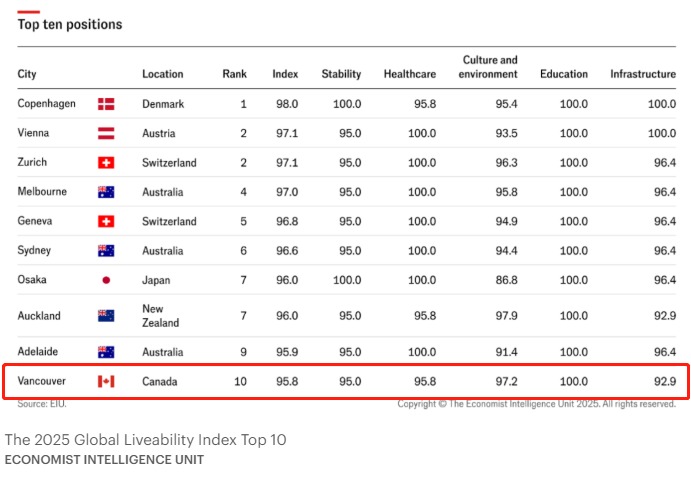Click the Australian flag icon beside Melbourne
691x484 pixels.
coord(106,192)
